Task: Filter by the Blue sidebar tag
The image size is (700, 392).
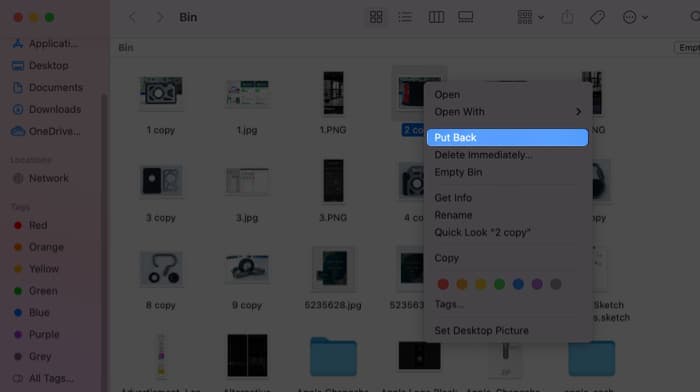Action: point(32,313)
